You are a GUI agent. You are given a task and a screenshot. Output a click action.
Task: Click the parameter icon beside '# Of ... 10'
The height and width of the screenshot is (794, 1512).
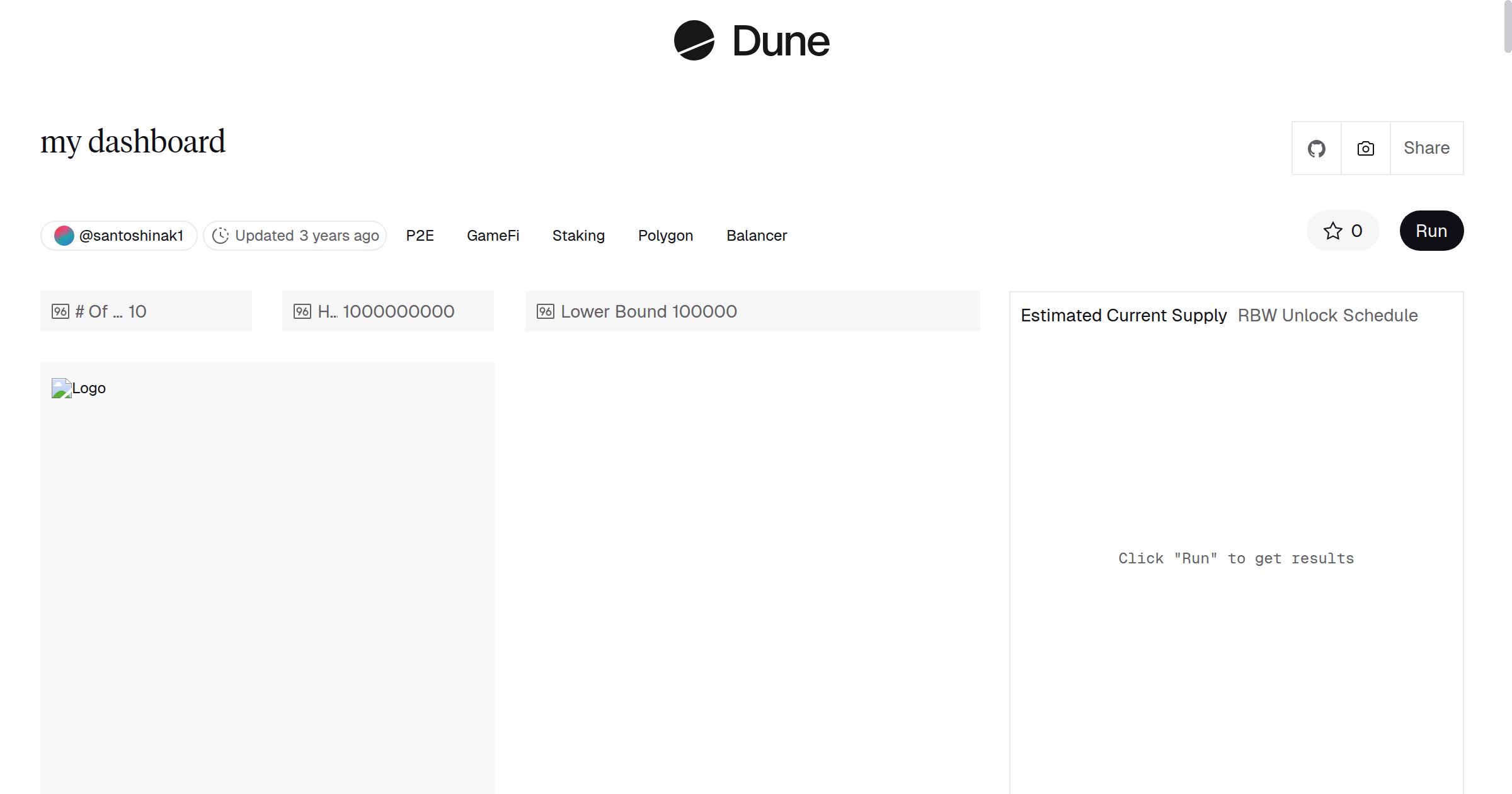(x=60, y=311)
